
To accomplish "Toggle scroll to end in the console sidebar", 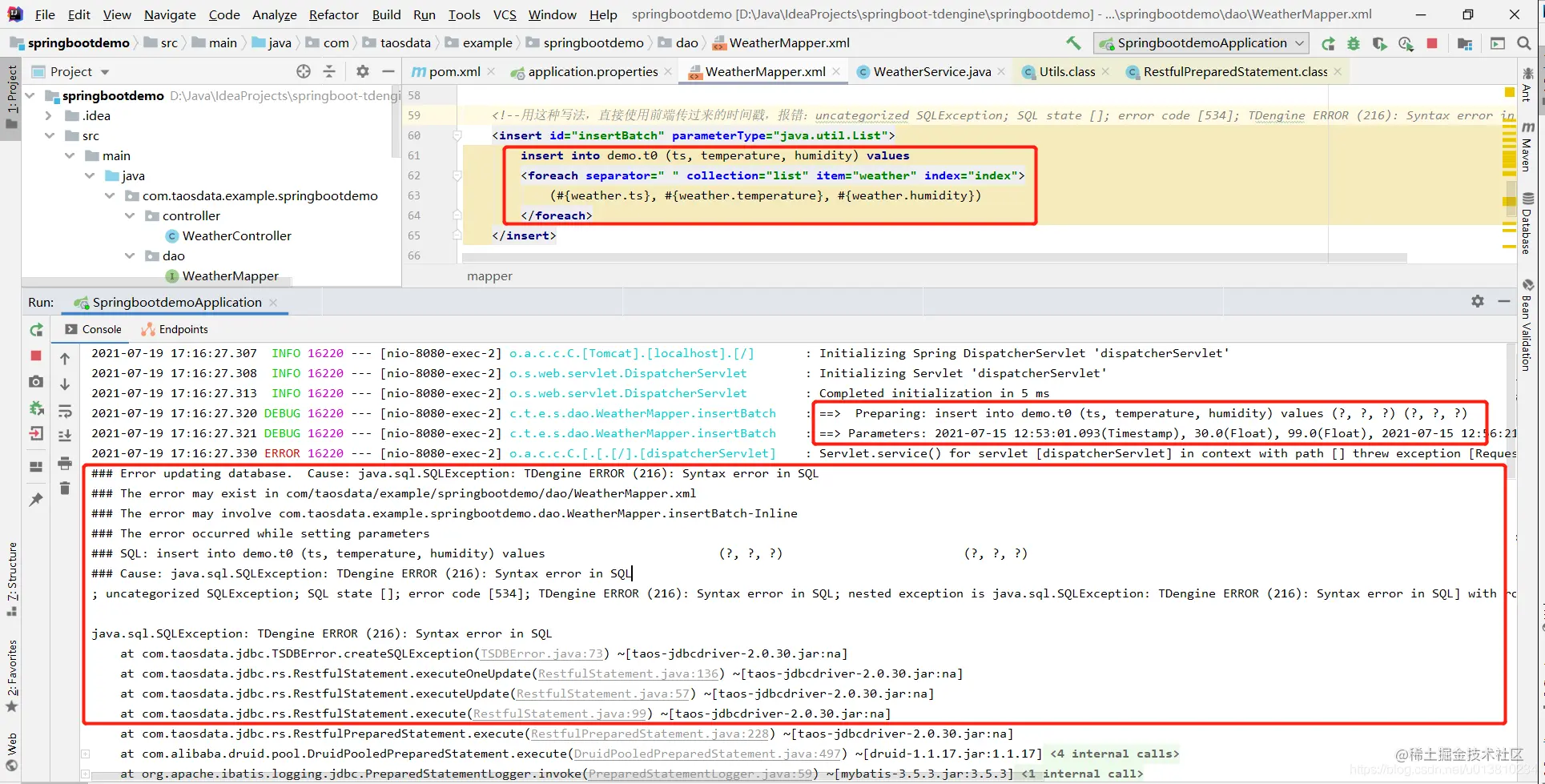I will pyautogui.click(x=65, y=436).
